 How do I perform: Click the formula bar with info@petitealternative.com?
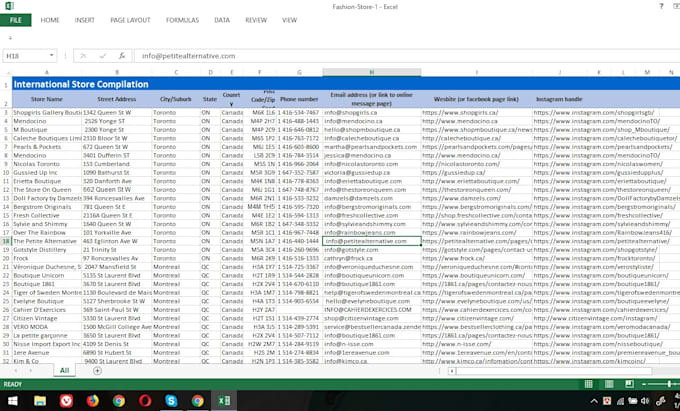[x=406, y=56]
